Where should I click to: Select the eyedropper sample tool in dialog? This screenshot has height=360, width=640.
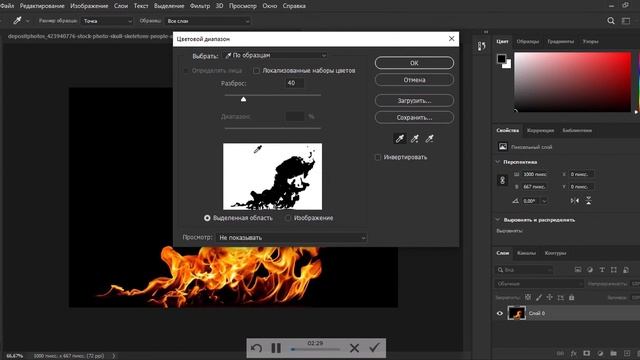400,139
